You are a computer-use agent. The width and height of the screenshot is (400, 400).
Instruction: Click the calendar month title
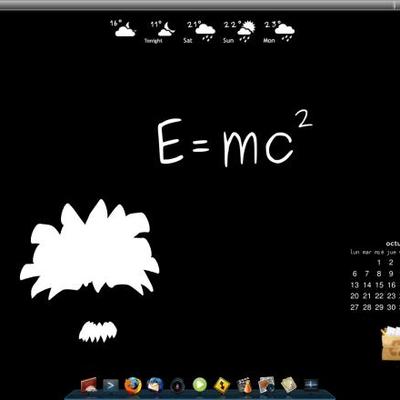click(393, 244)
